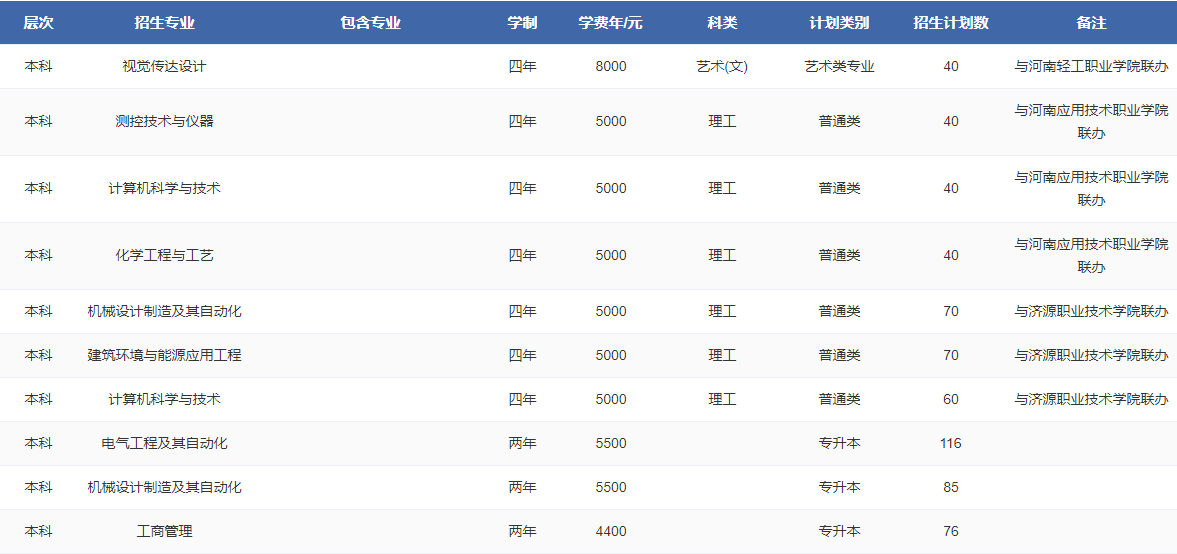Viewport: 1177px width, 554px height.
Task: Click the 与河南轻工职业学院联办 remark cell
Action: coord(1091,66)
